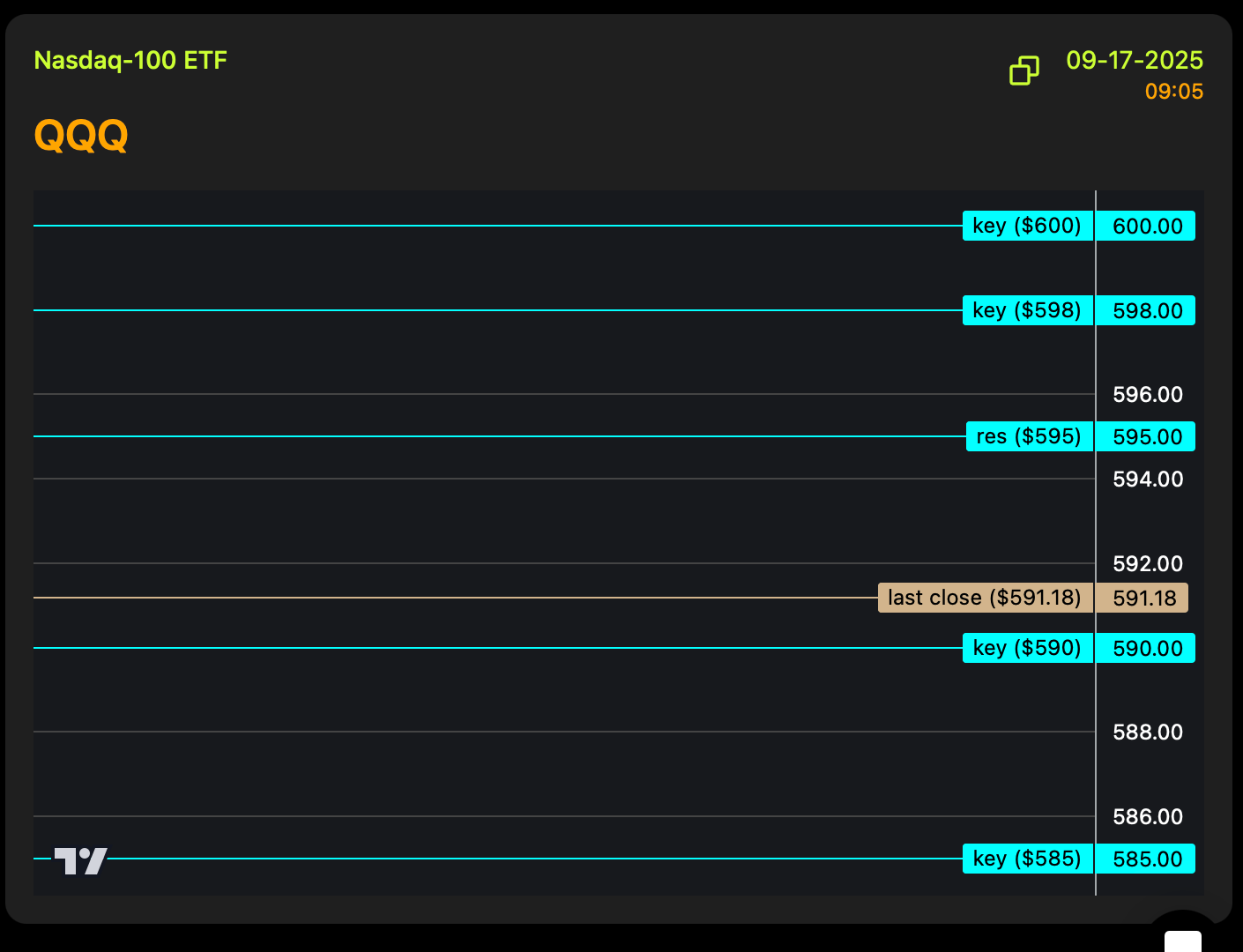1243x952 pixels.
Task: Click the 596.00 price scale value
Action: click(x=1147, y=394)
